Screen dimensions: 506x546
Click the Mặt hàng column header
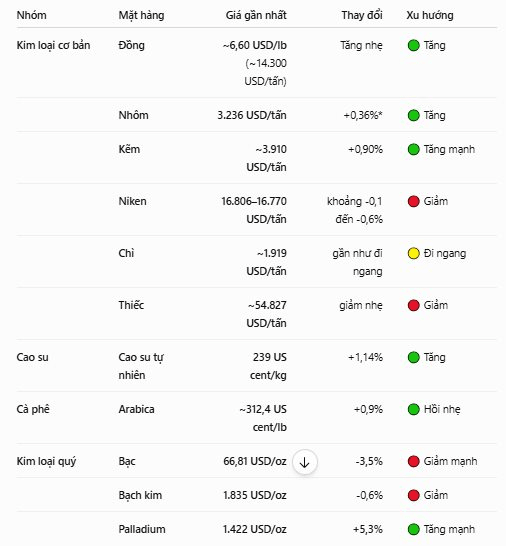click(141, 15)
